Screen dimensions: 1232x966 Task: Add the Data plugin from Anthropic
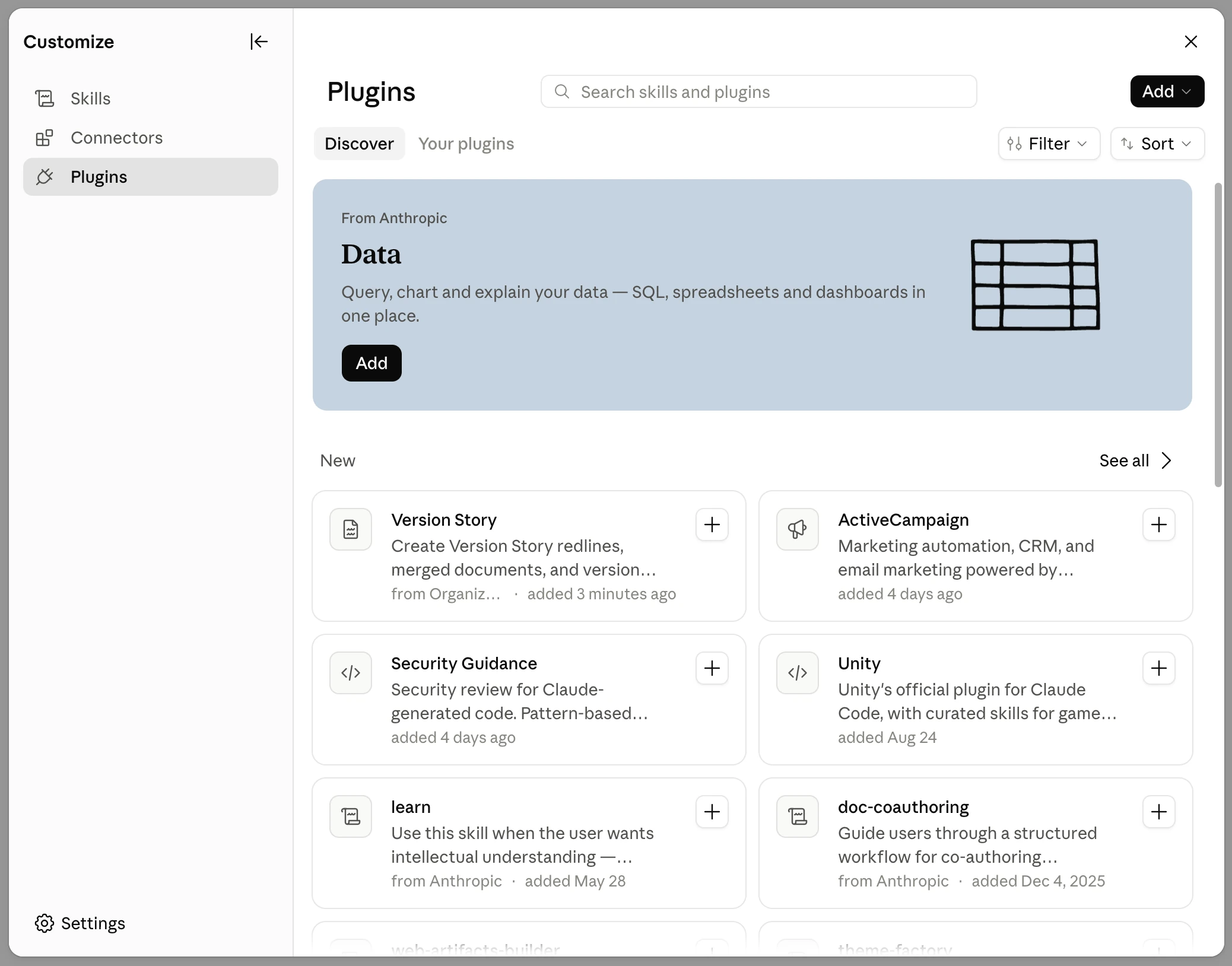tap(371, 363)
